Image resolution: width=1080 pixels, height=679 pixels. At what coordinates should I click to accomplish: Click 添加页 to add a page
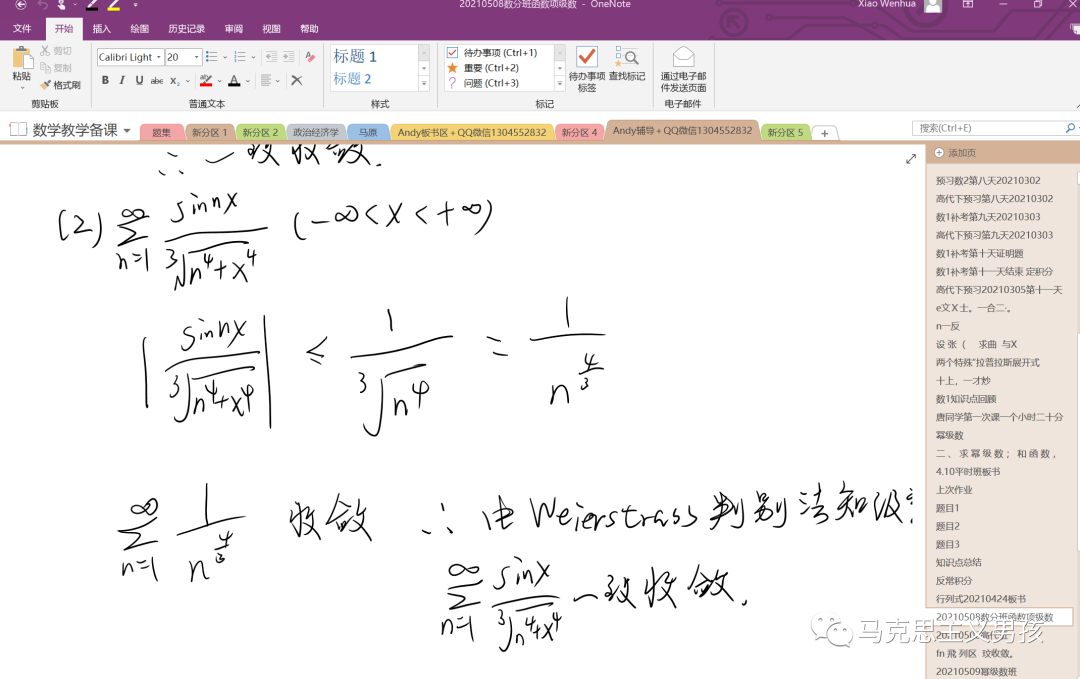[955, 153]
